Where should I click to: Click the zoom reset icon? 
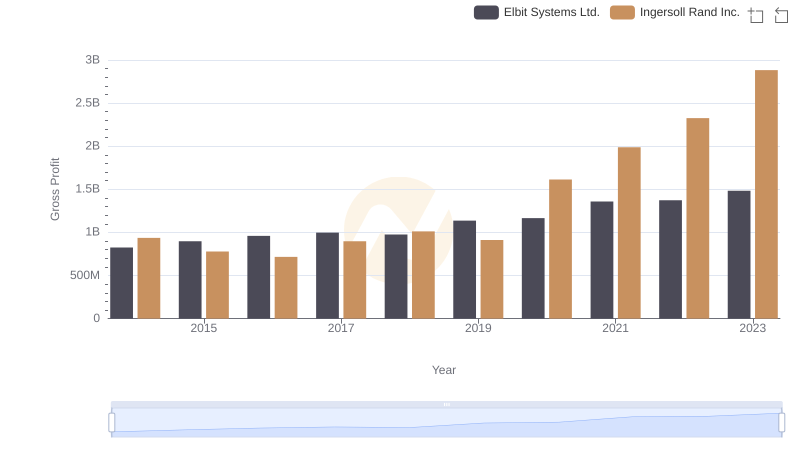pos(781,15)
